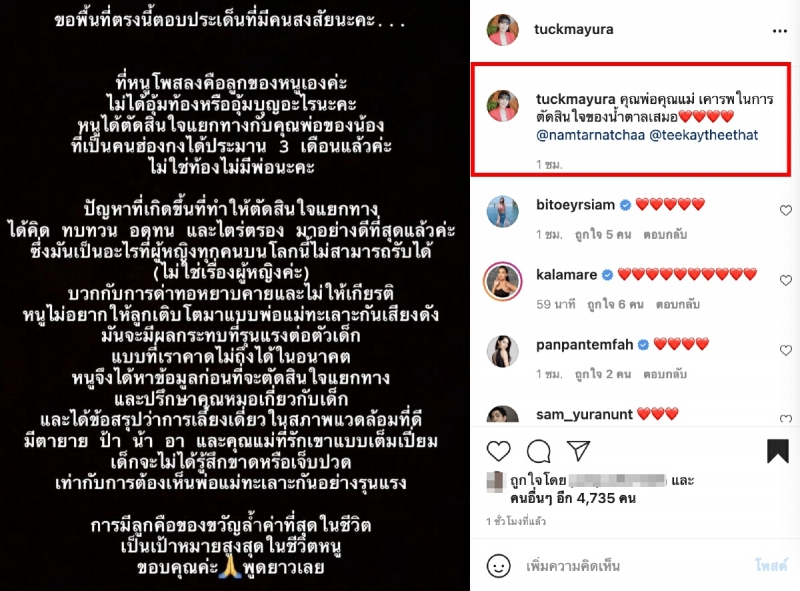Screen dimensions: 800x591
Task: Reply to bitoeyrsiam's comment
Action: [665, 235]
